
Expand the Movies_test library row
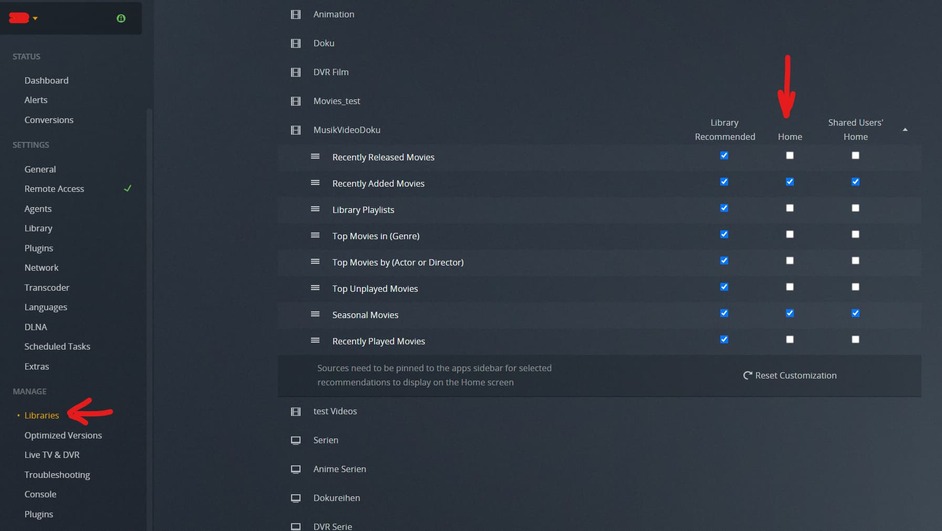(x=599, y=101)
